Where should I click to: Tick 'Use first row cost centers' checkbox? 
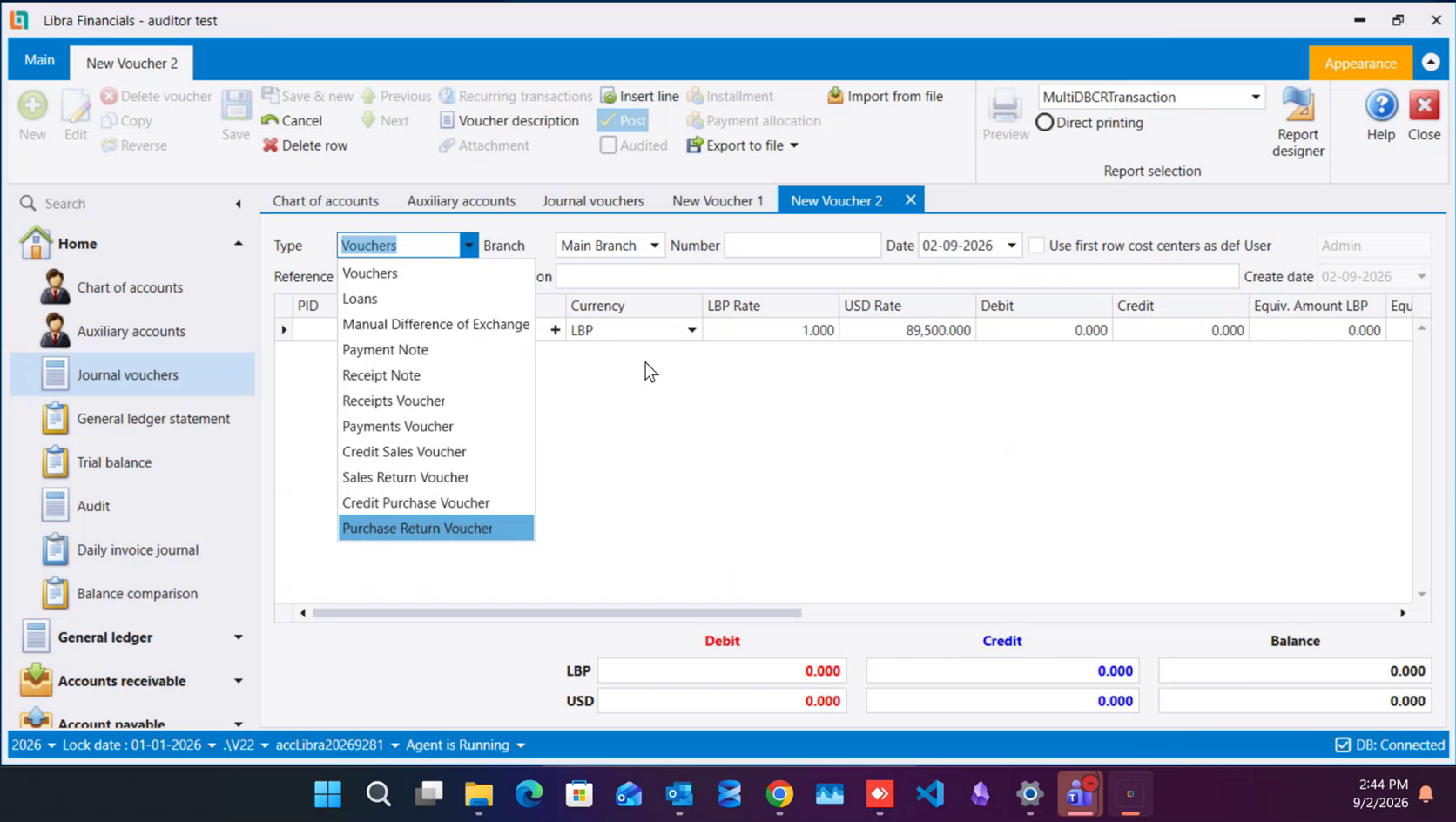click(x=1036, y=246)
